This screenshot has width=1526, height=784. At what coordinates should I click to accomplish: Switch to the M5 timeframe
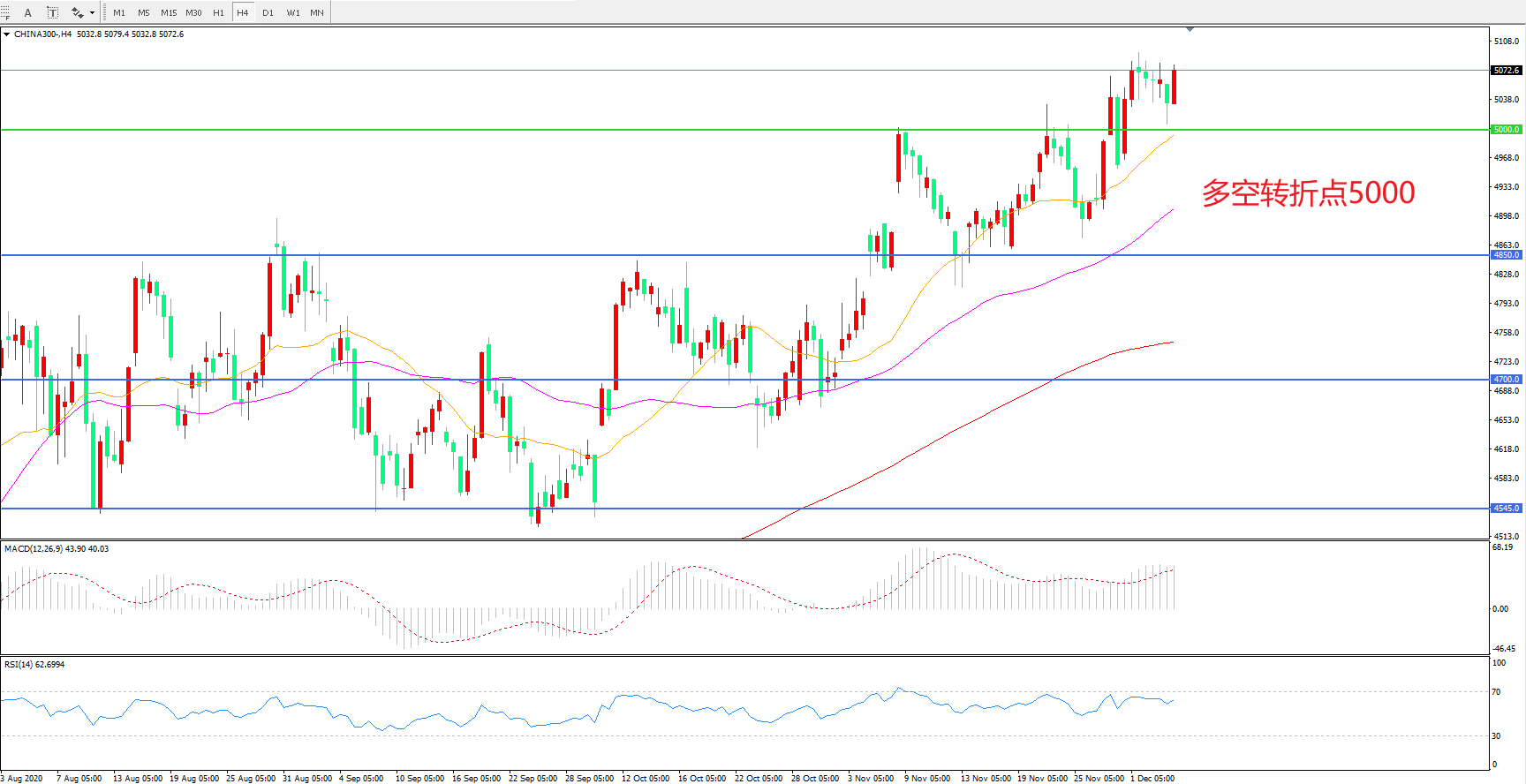pyautogui.click(x=143, y=12)
